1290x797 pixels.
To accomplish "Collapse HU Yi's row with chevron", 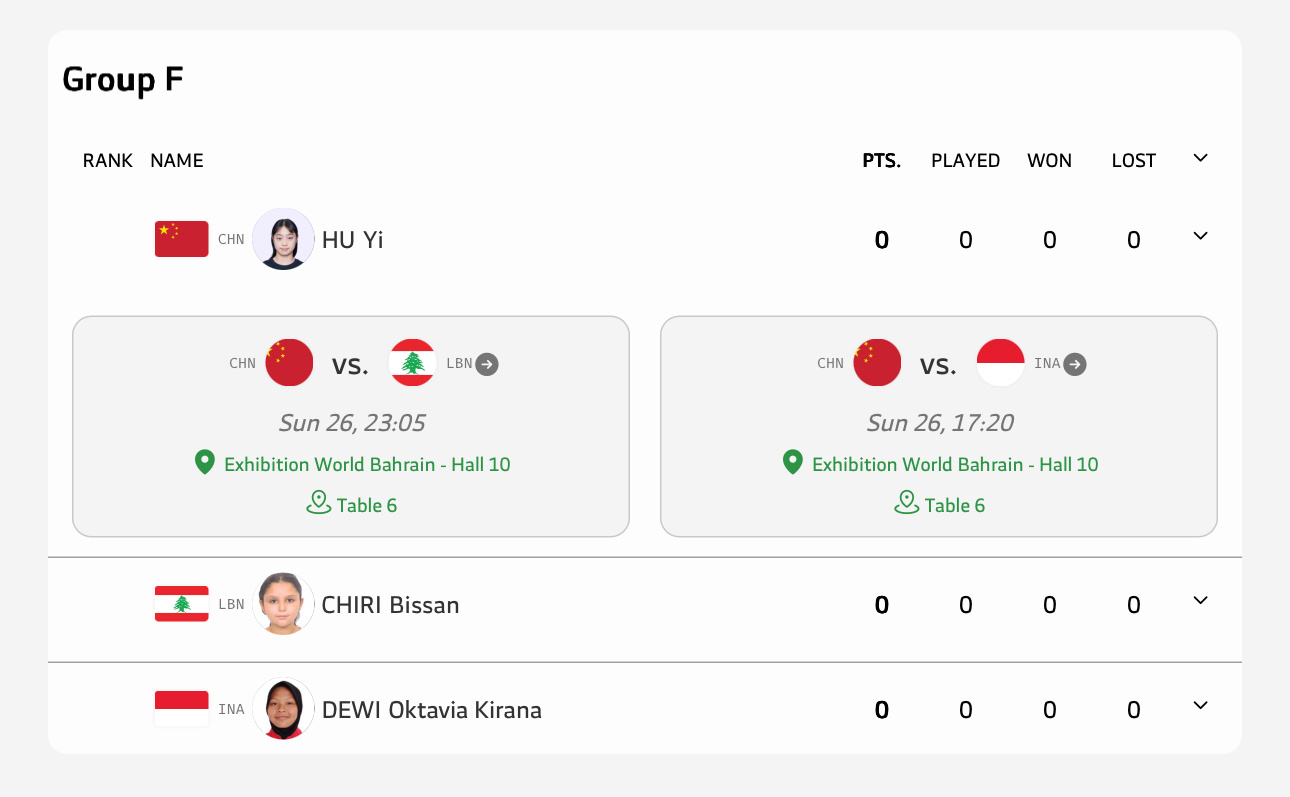I will coord(1201,236).
